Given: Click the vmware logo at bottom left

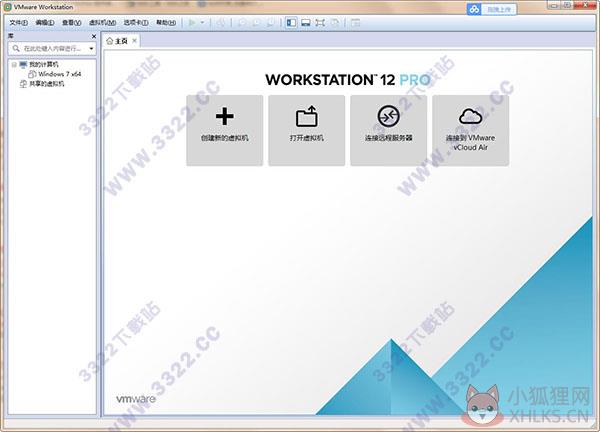Looking at the screenshot, I should pos(136,399).
